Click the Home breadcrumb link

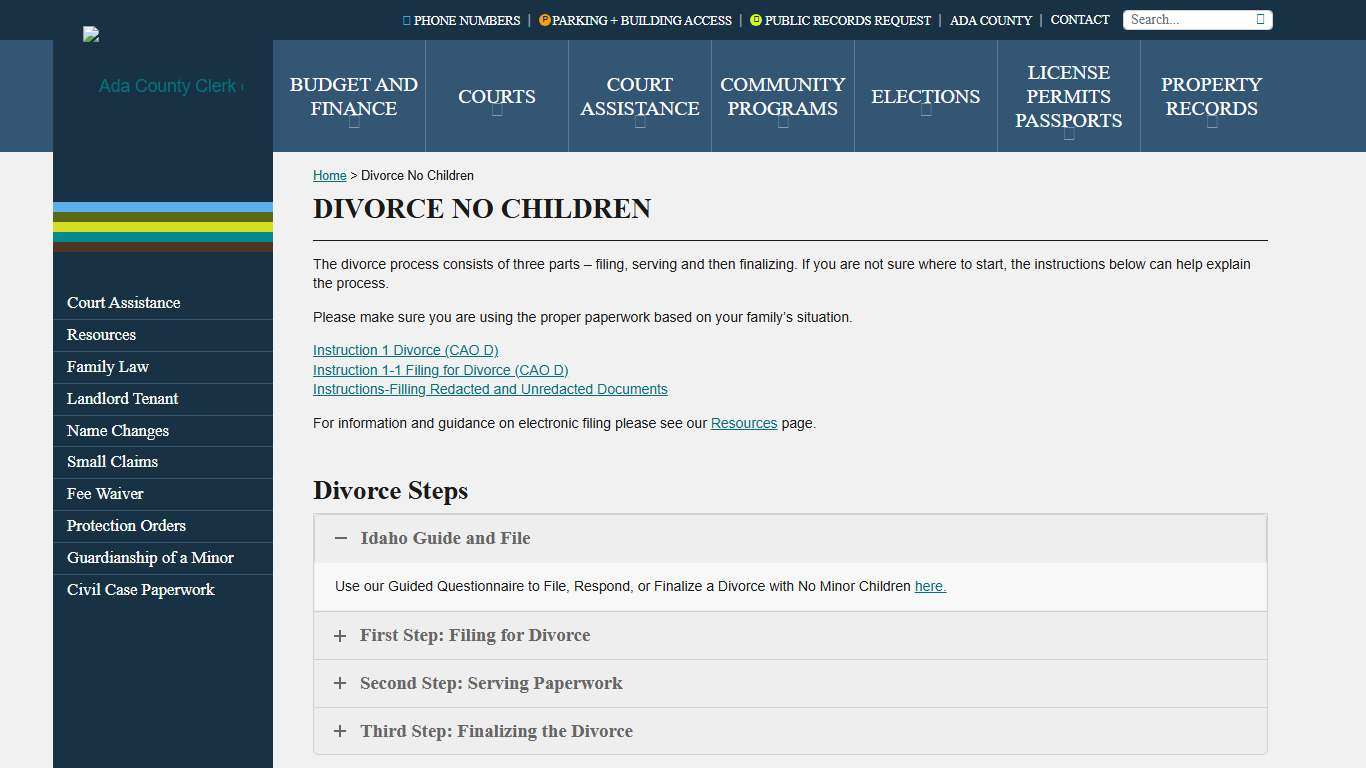coord(329,175)
